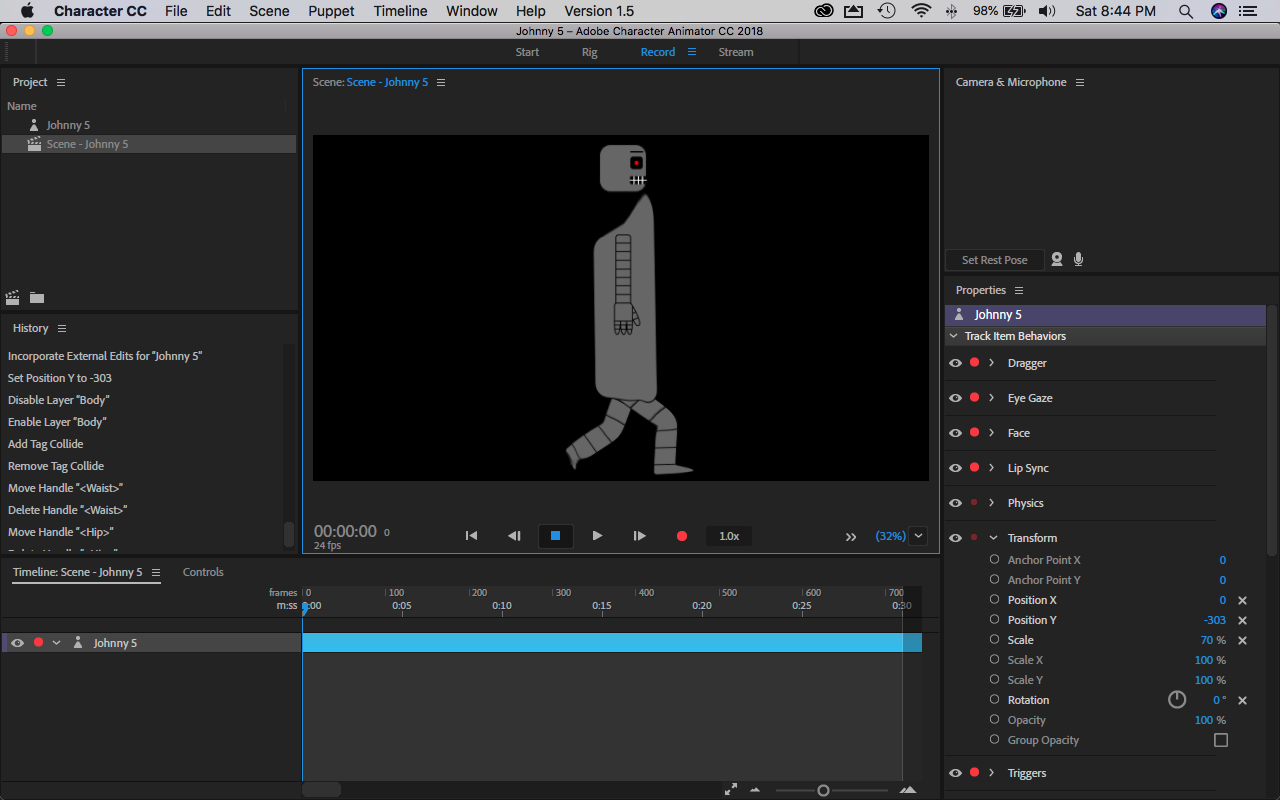
Task: Collapse the Track Item Behaviors section
Action: [x=954, y=336]
